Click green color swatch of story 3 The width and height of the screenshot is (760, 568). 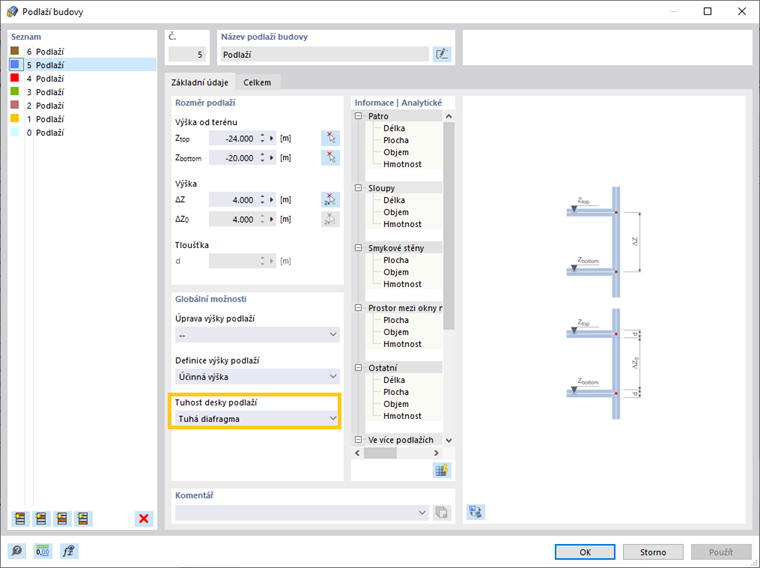click(15, 91)
